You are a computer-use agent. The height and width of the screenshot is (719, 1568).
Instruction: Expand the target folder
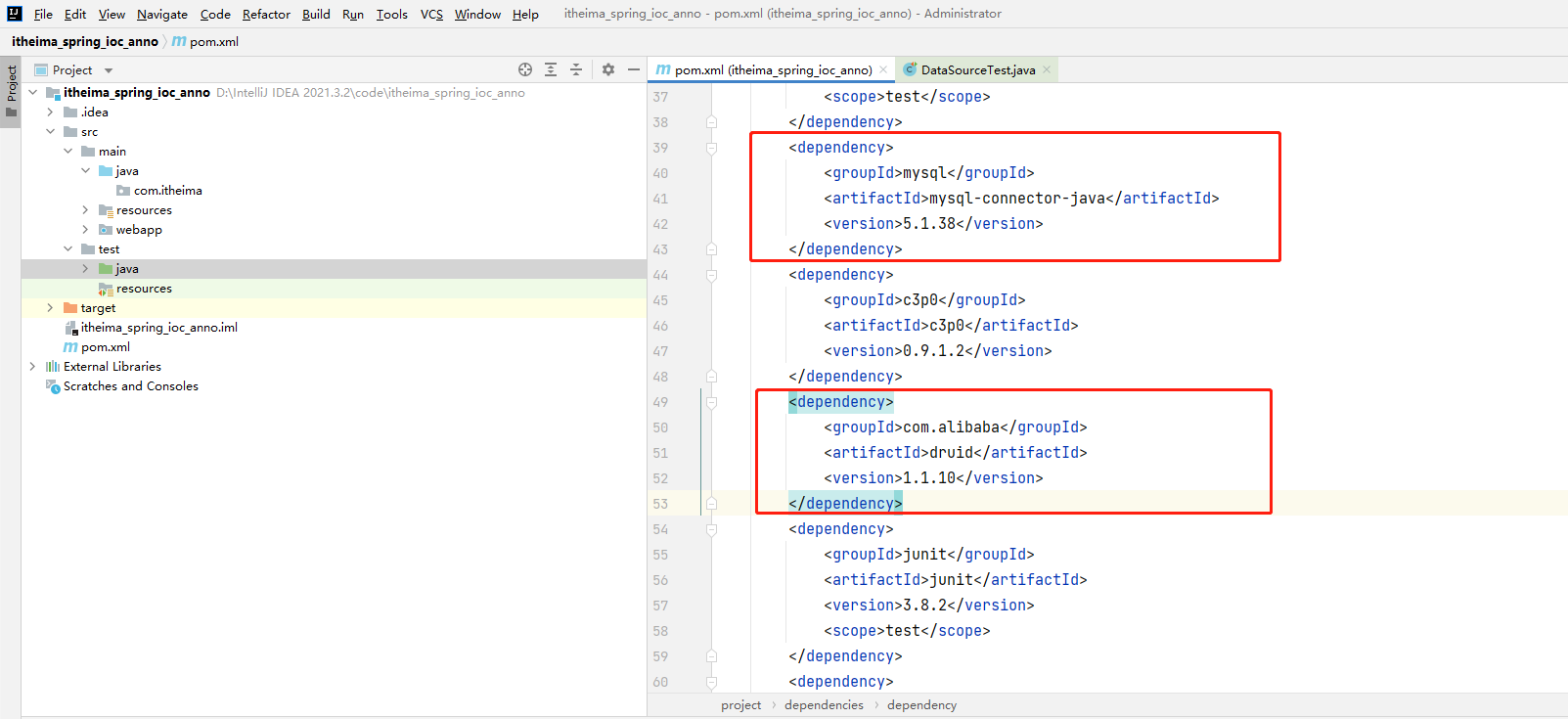51,308
